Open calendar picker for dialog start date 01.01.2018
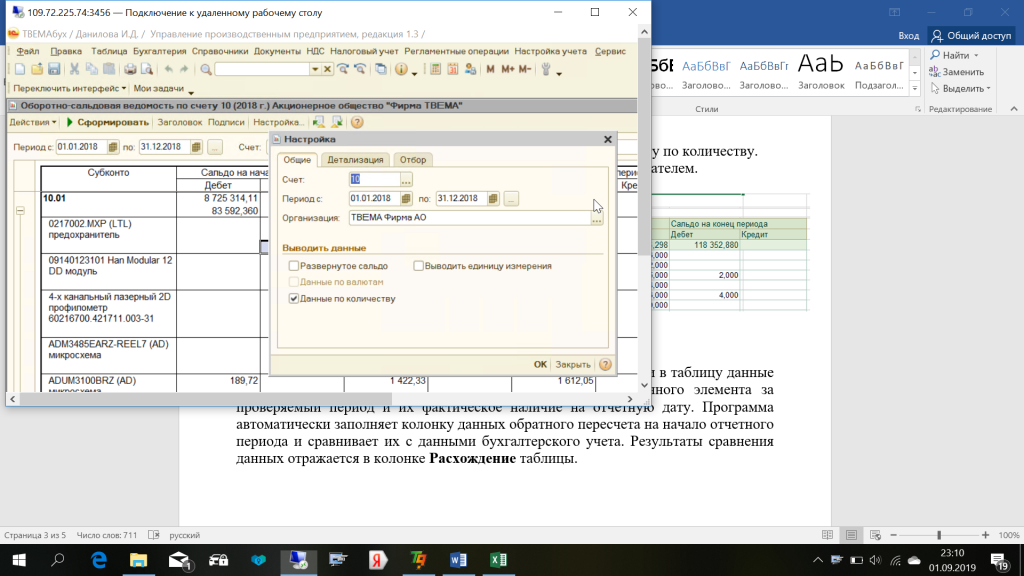 [406, 199]
